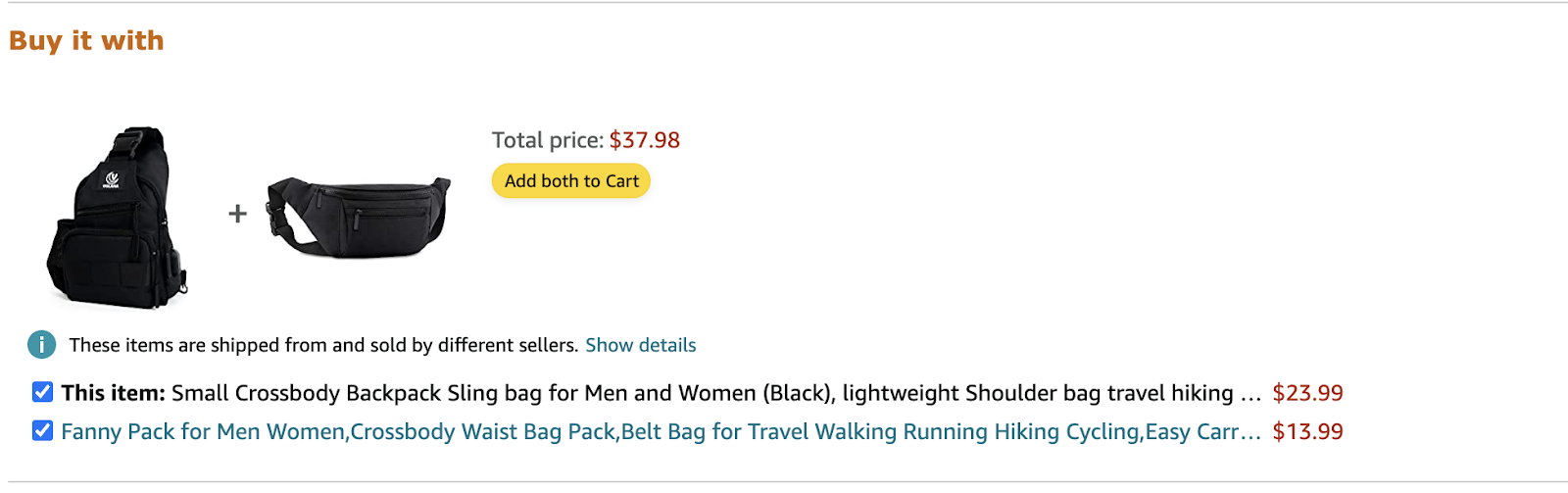Click the $13.99 fanny pack price
Viewport: 1568px width, 493px height.
pyautogui.click(x=1307, y=432)
